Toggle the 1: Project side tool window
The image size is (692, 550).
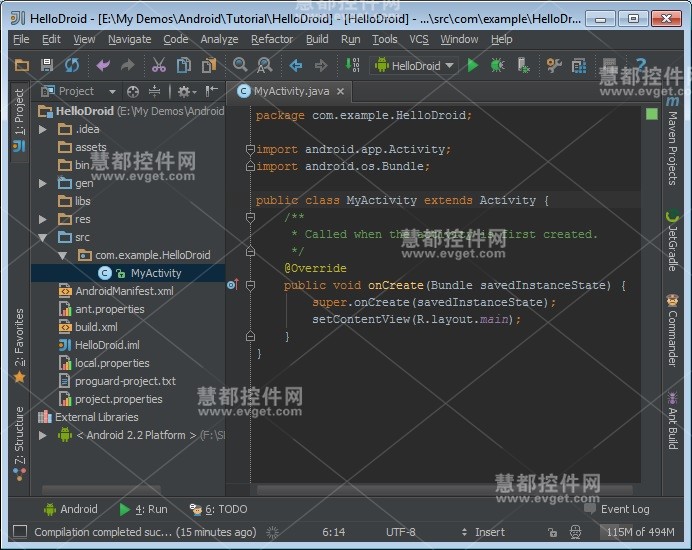tap(19, 120)
